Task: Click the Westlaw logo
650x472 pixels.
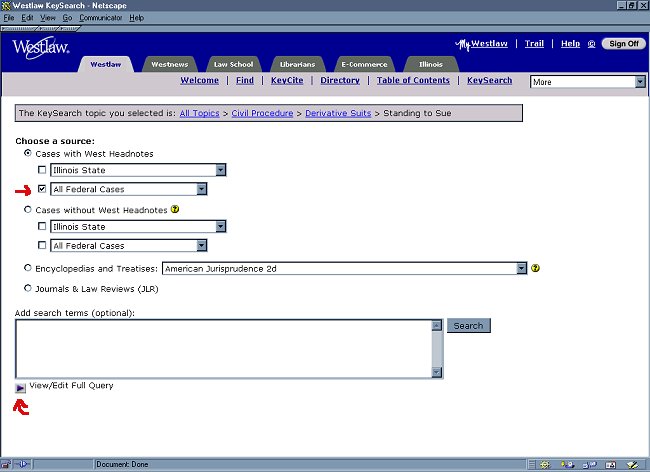Action: click(x=41, y=48)
